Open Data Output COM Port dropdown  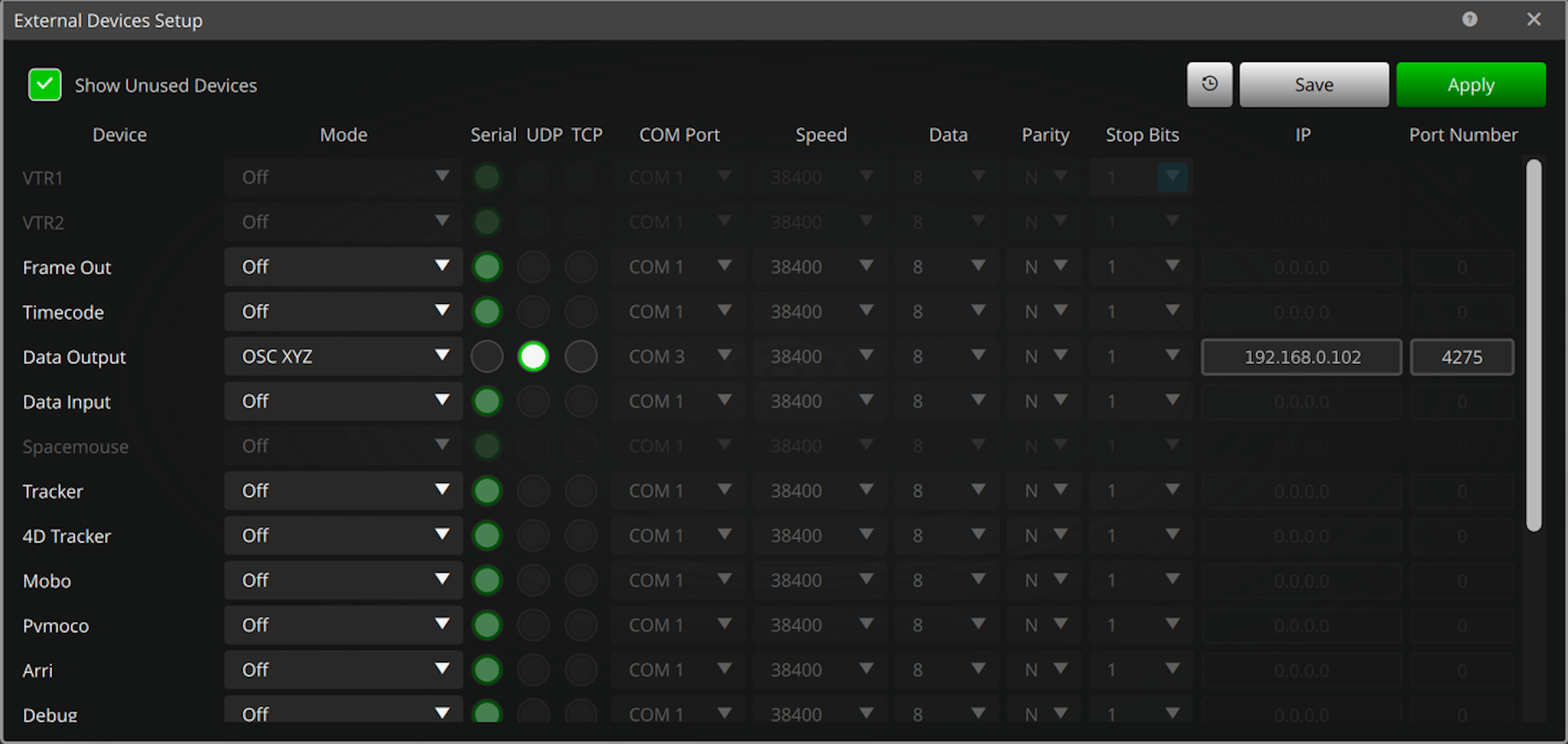[679, 357]
